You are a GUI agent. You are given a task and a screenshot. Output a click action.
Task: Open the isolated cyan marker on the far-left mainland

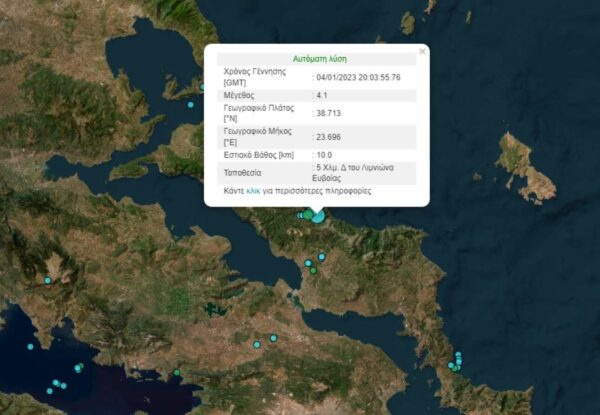pos(47,280)
